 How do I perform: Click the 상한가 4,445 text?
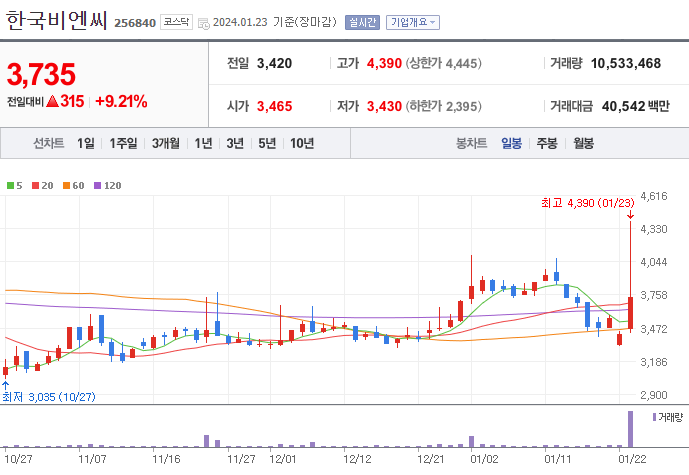coord(443,63)
